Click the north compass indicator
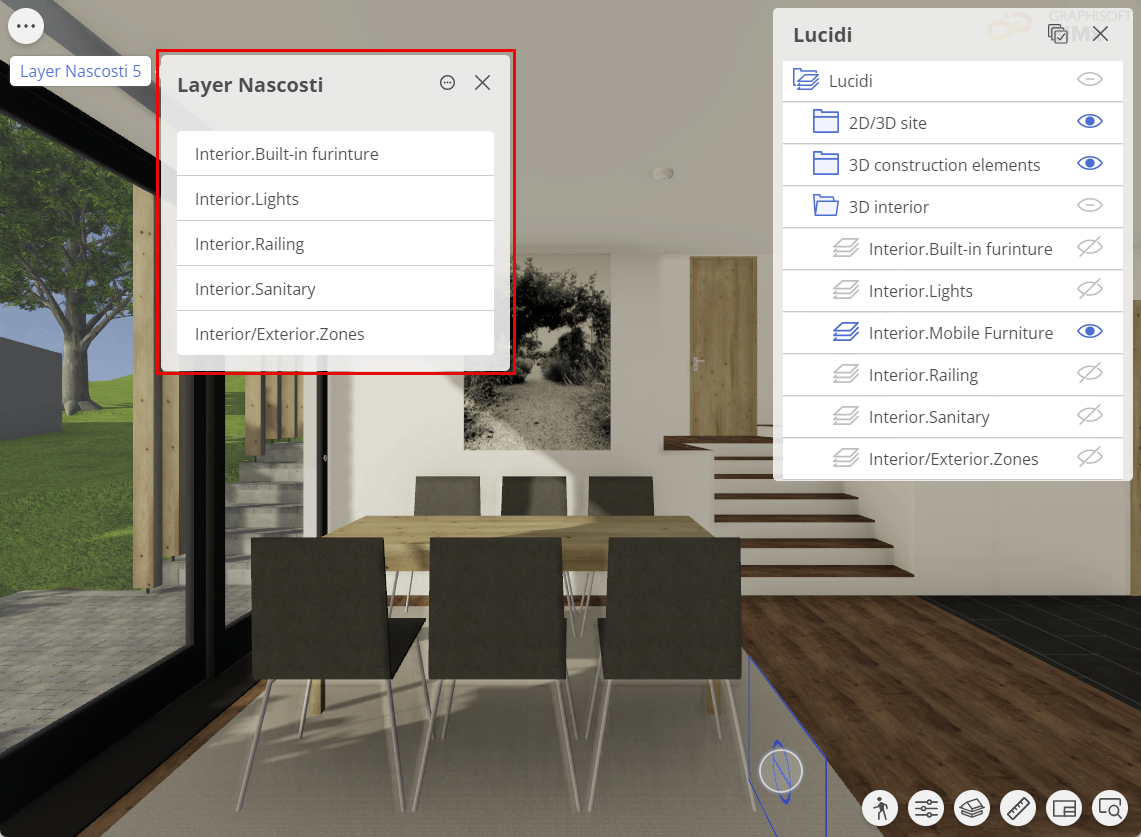The width and height of the screenshot is (1141, 837). (781, 771)
